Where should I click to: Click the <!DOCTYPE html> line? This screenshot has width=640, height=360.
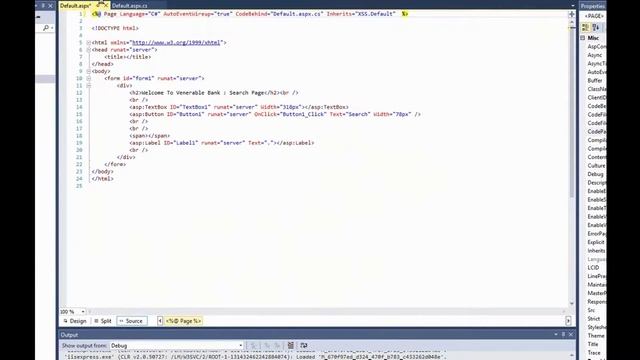(115, 28)
